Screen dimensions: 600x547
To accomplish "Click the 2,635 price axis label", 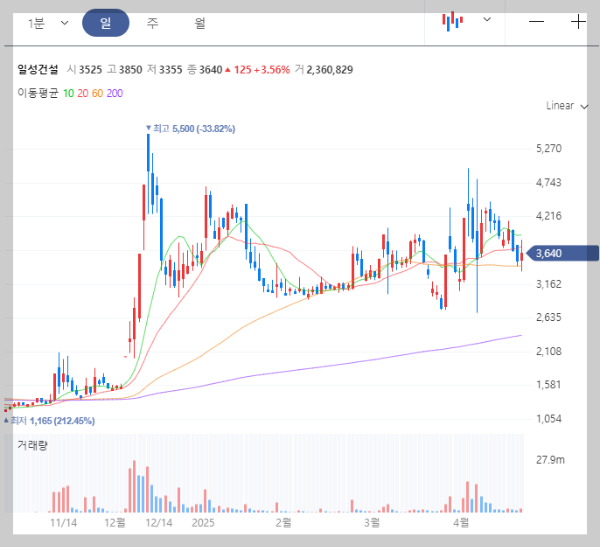I will tap(549, 317).
